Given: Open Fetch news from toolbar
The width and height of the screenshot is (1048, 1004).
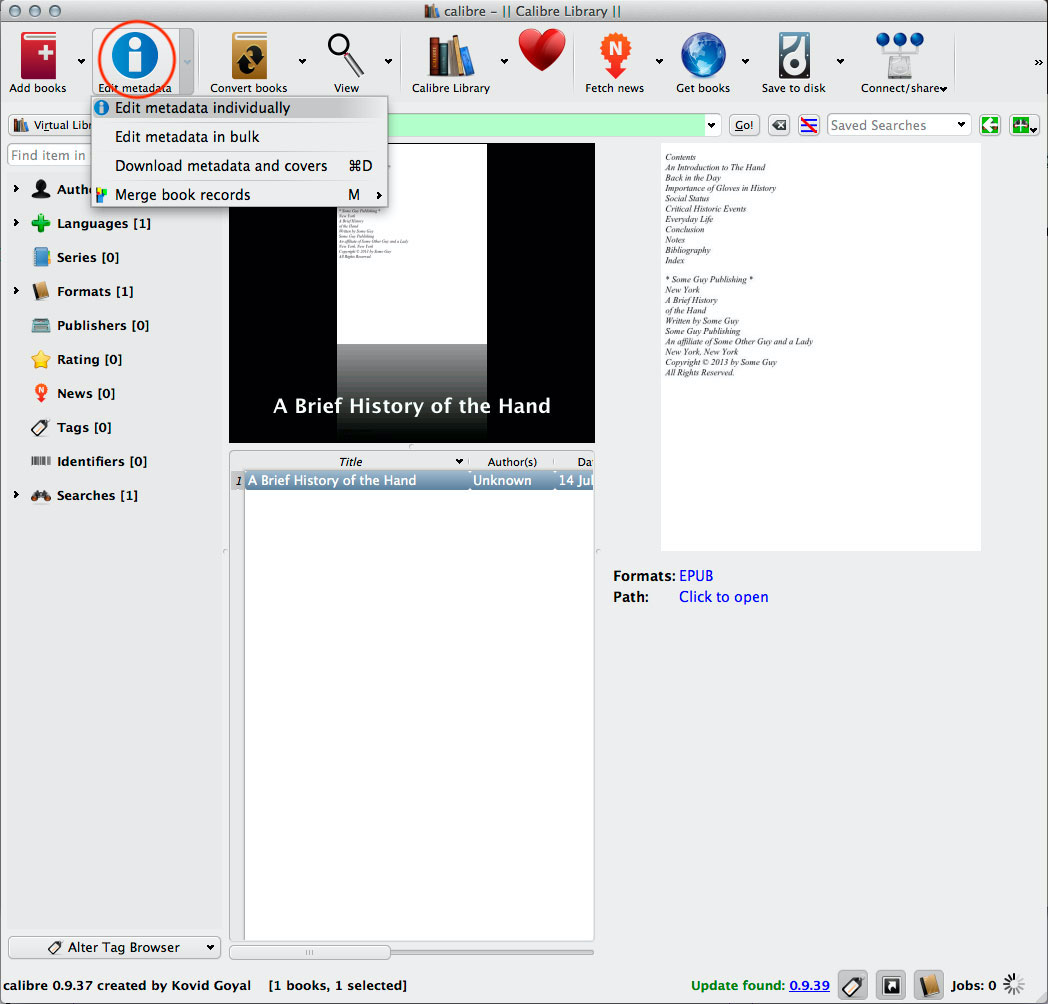Looking at the screenshot, I should coord(614,56).
